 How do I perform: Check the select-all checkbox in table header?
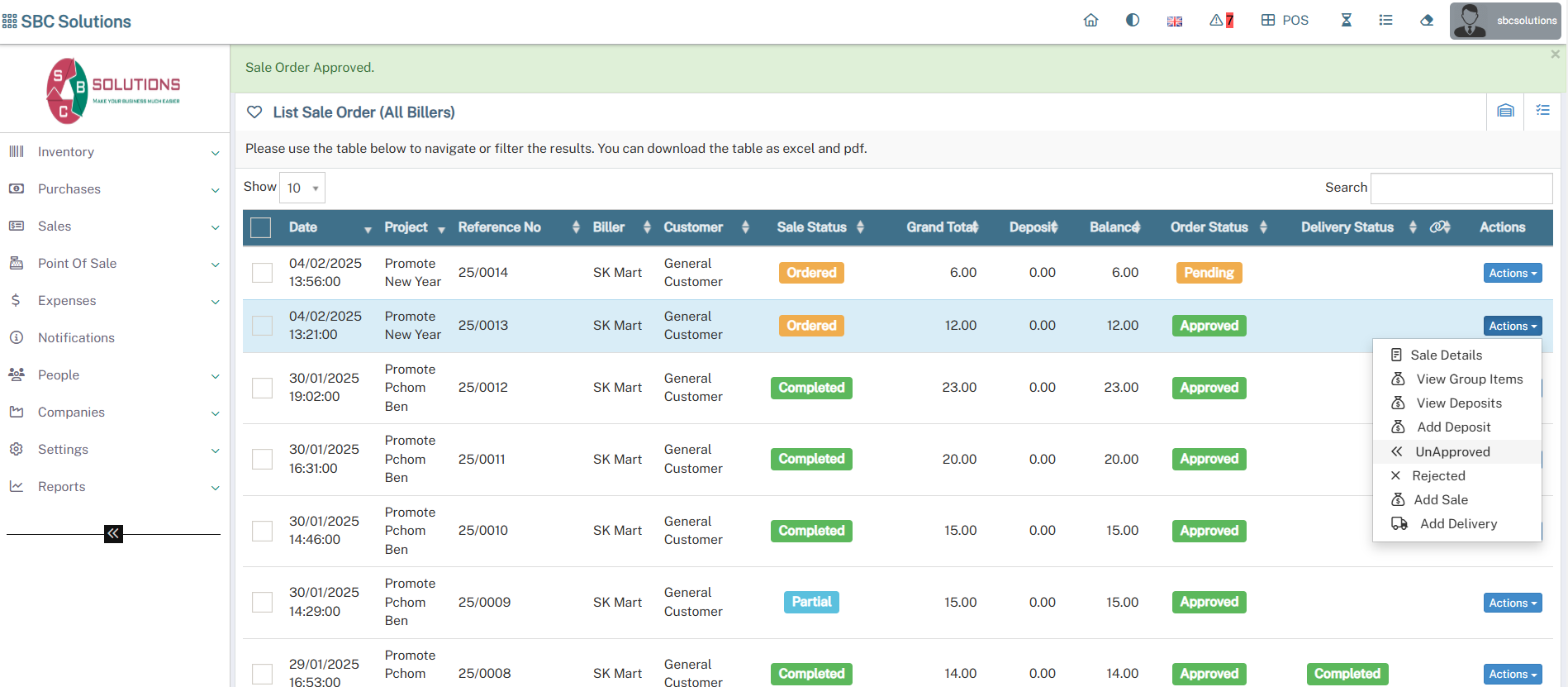(260, 227)
